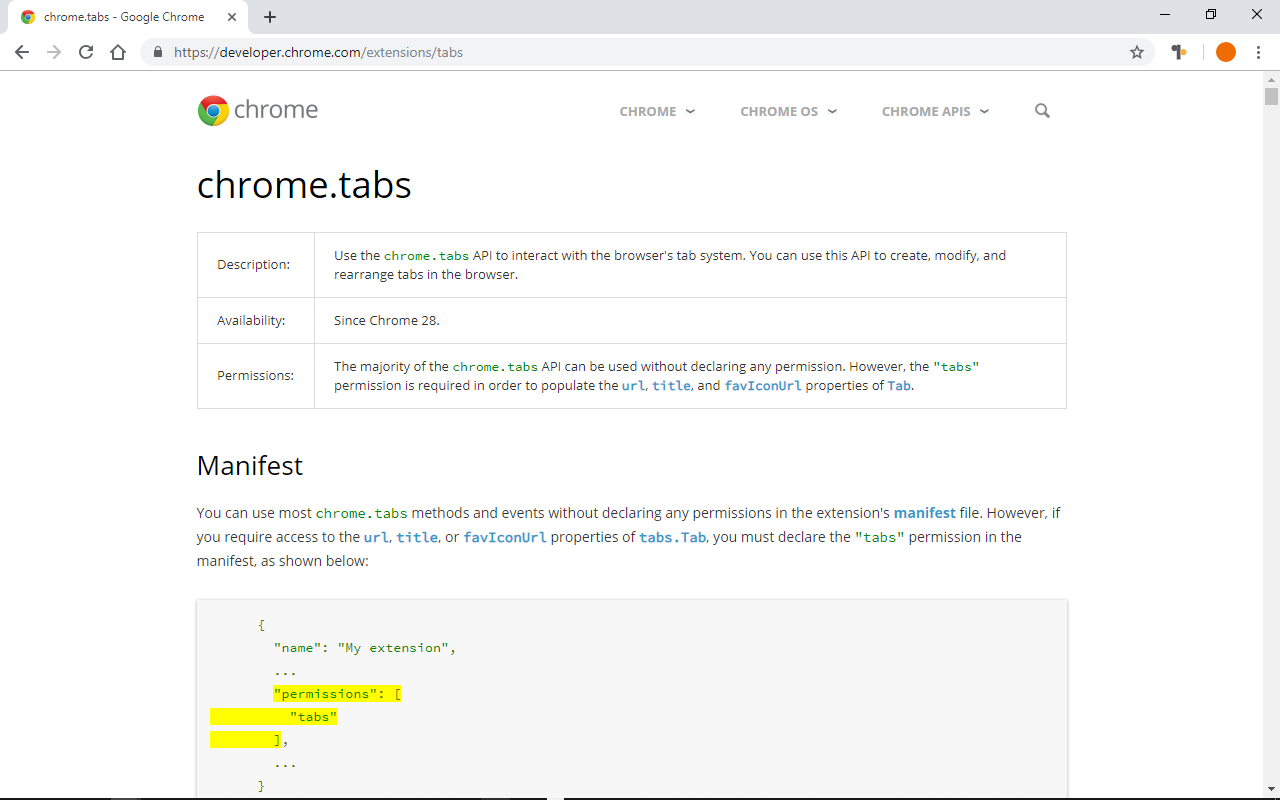The width and height of the screenshot is (1280, 800).
Task: Expand the CHROME OS navigation menu
Action: point(789,111)
